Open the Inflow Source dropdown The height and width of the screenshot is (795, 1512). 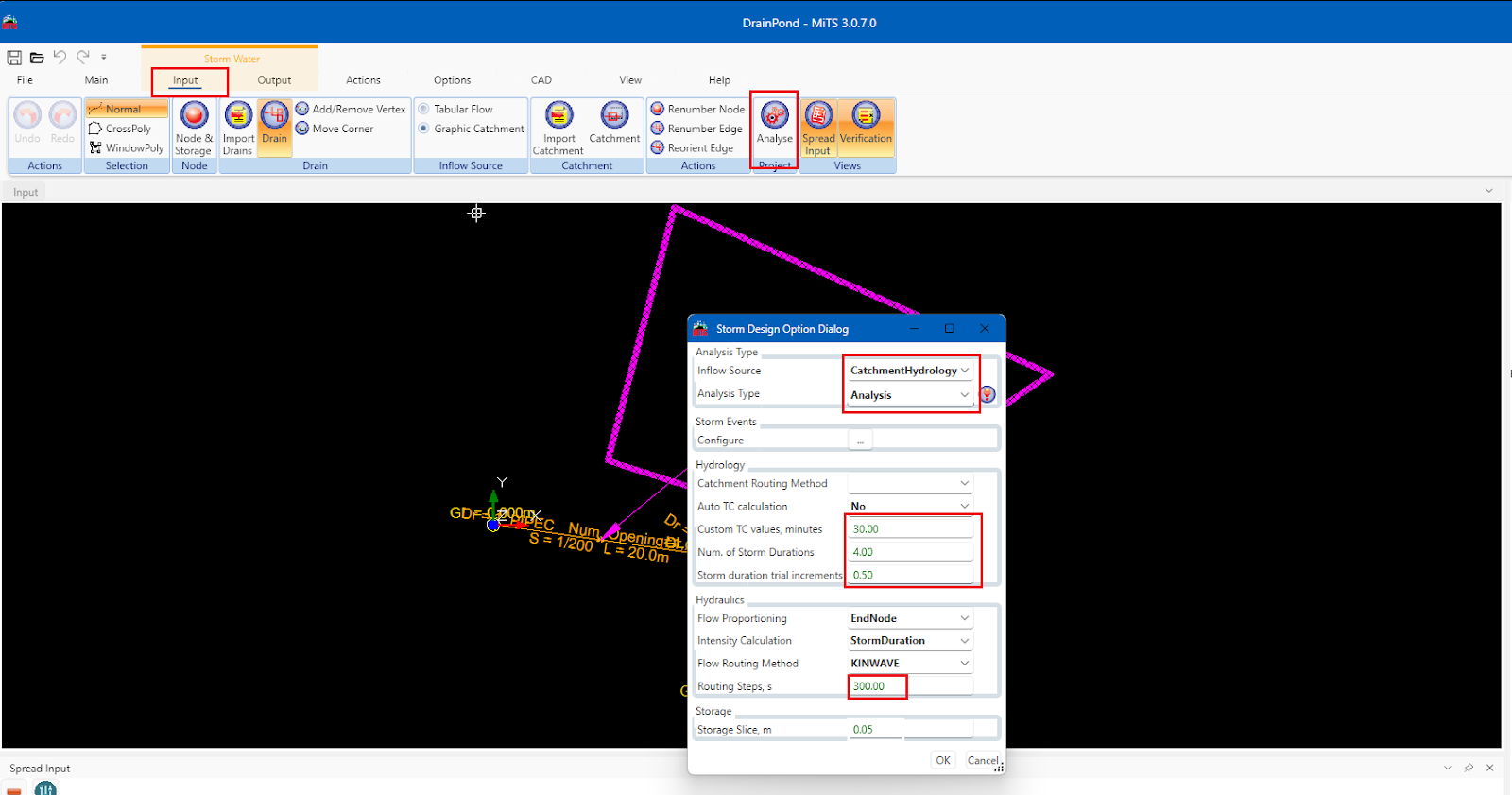click(910, 371)
